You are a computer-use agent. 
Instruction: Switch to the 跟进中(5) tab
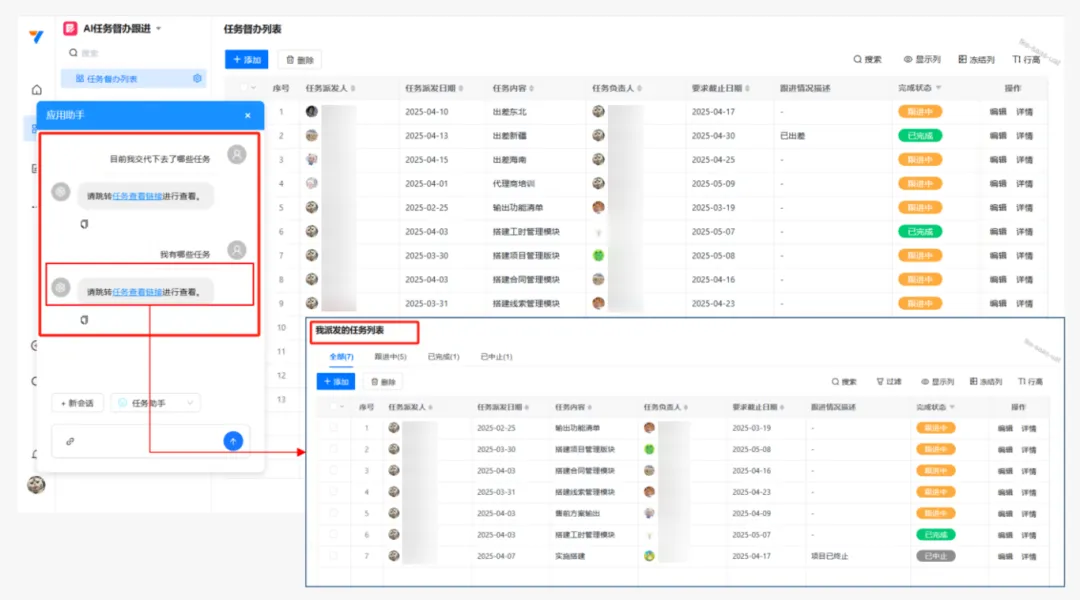[x=390, y=356]
